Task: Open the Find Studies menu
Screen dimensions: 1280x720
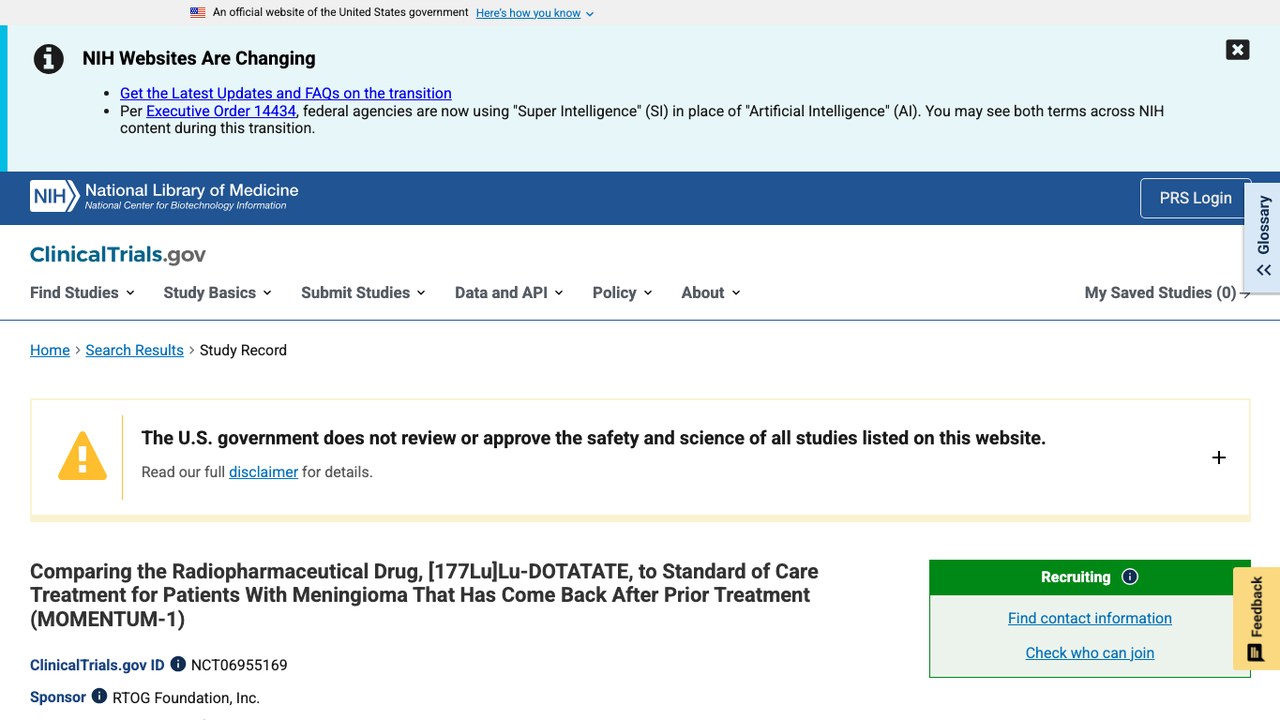Action: click(x=82, y=292)
